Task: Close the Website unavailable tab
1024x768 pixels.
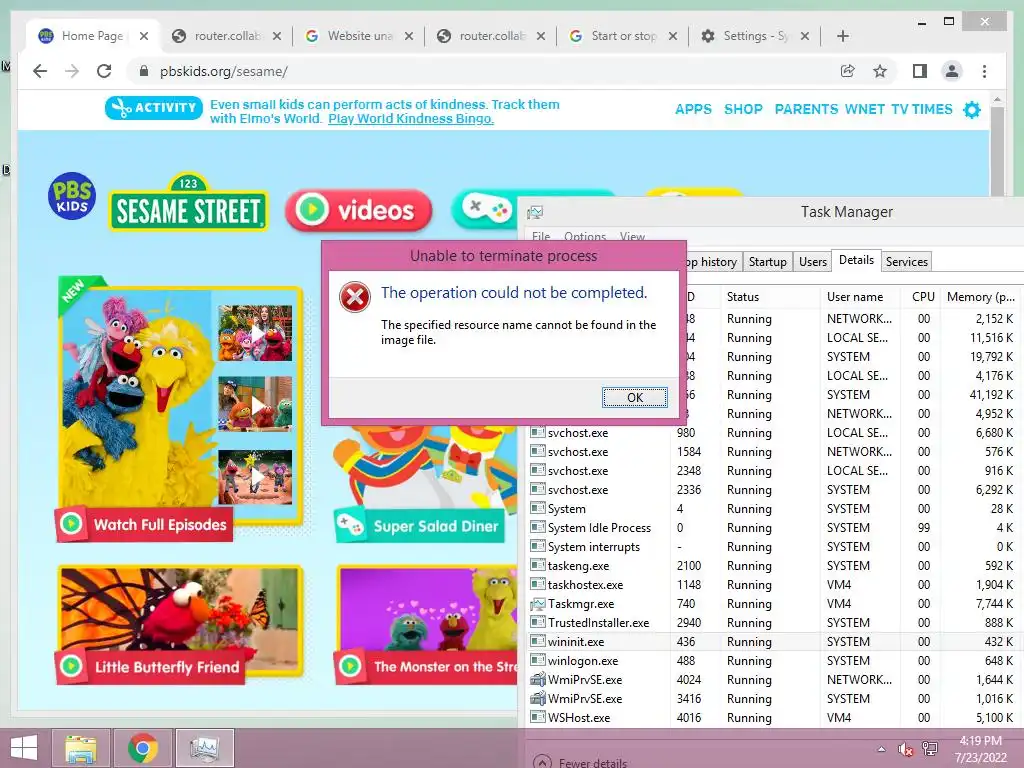Action: tap(409, 36)
